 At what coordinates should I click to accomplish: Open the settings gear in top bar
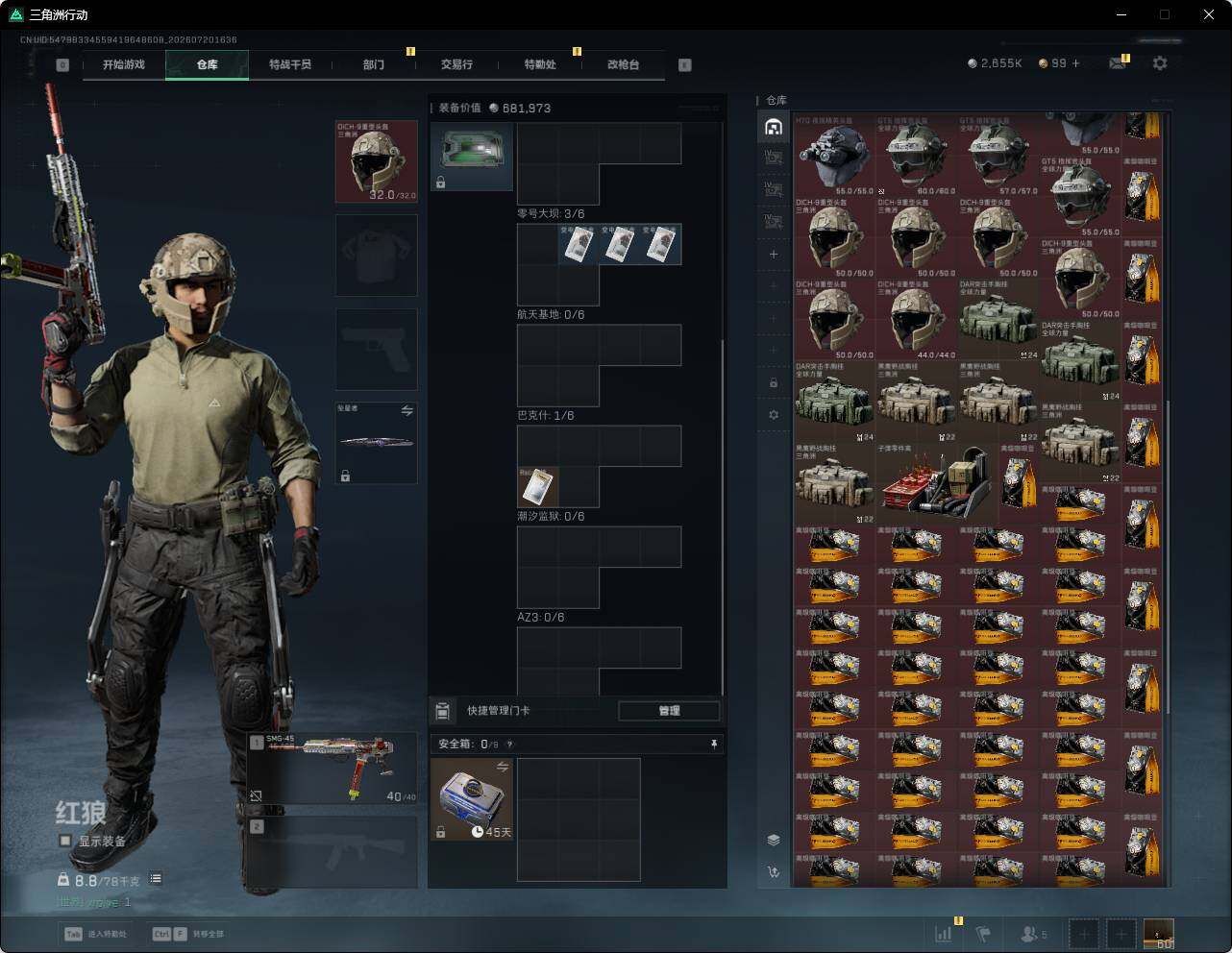(1160, 63)
